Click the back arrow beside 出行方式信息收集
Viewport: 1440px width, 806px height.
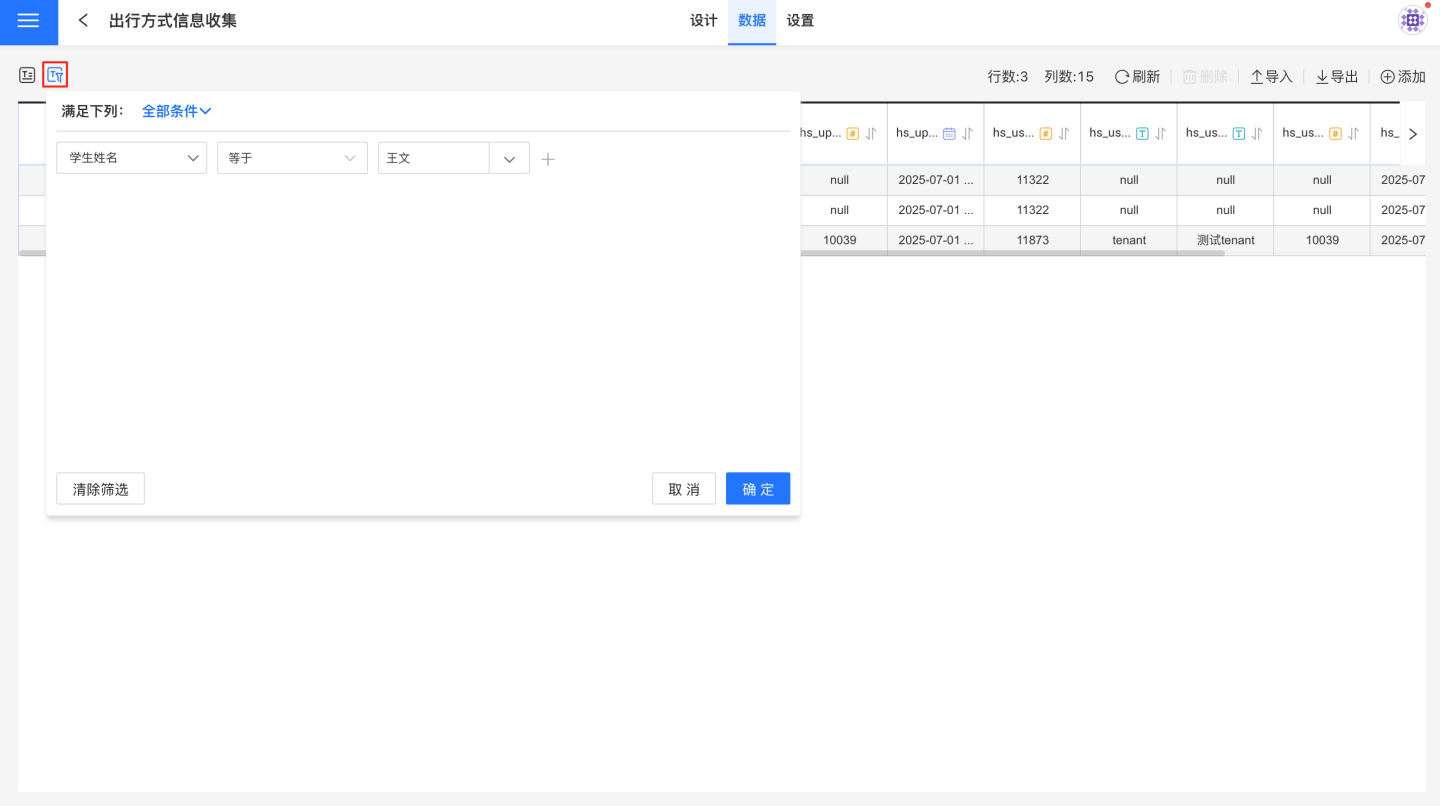(x=84, y=21)
